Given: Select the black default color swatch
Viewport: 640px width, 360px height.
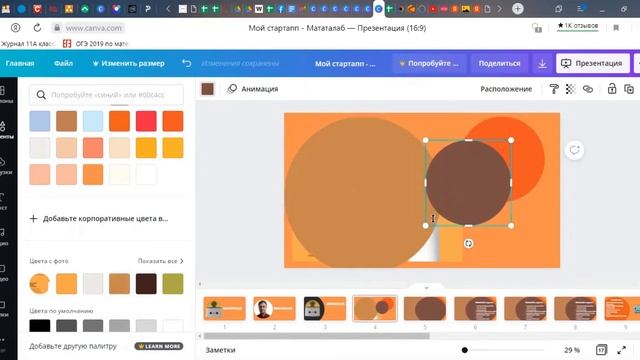Looking at the screenshot, I should coord(40,326).
